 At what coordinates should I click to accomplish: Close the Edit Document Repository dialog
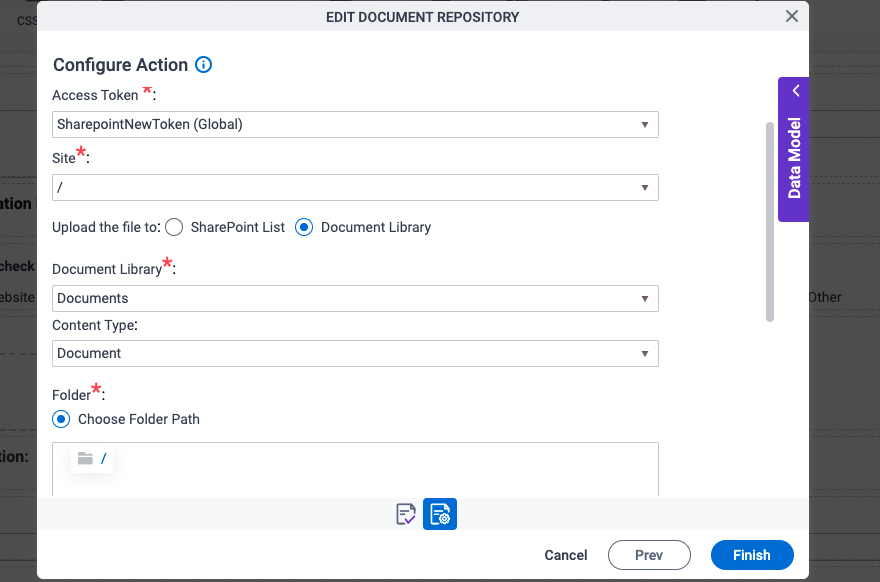coord(791,16)
